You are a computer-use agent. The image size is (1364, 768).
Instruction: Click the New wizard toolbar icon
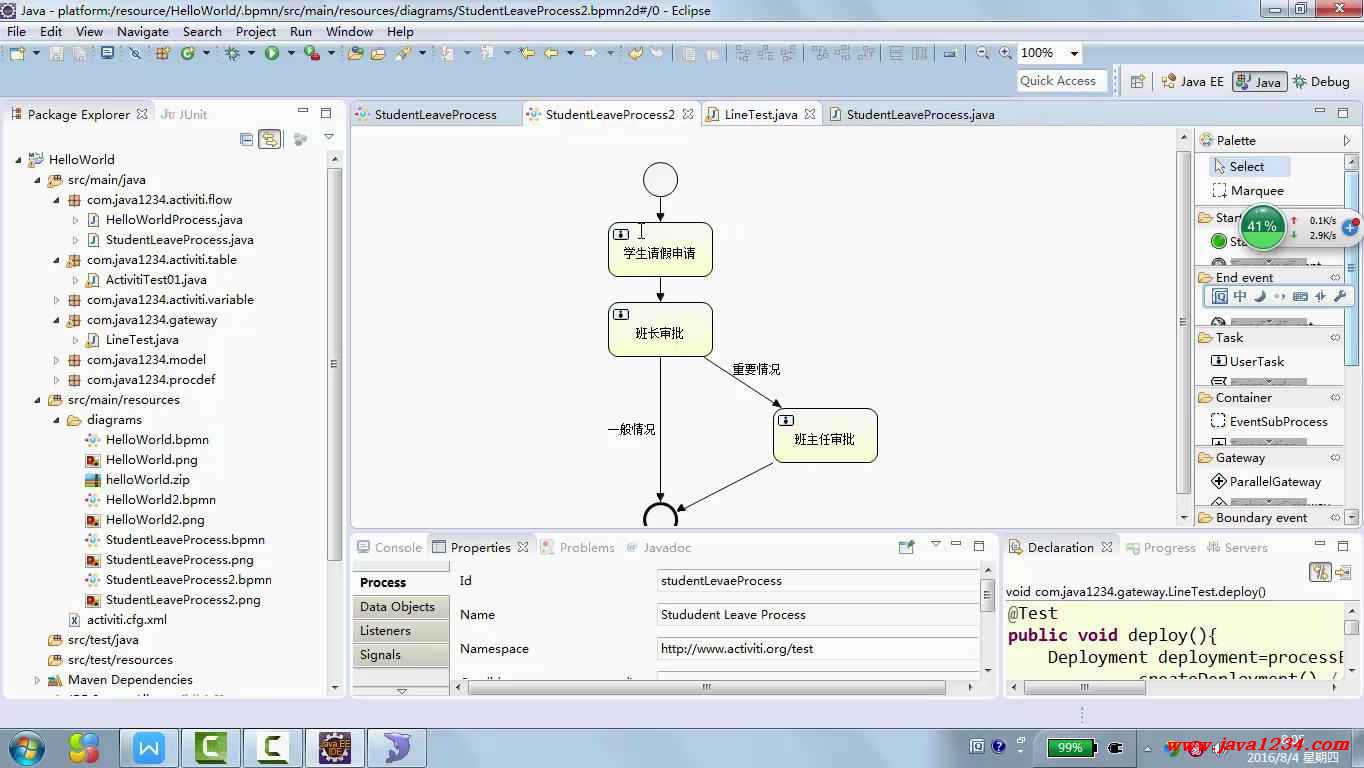(x=17, y=53)
